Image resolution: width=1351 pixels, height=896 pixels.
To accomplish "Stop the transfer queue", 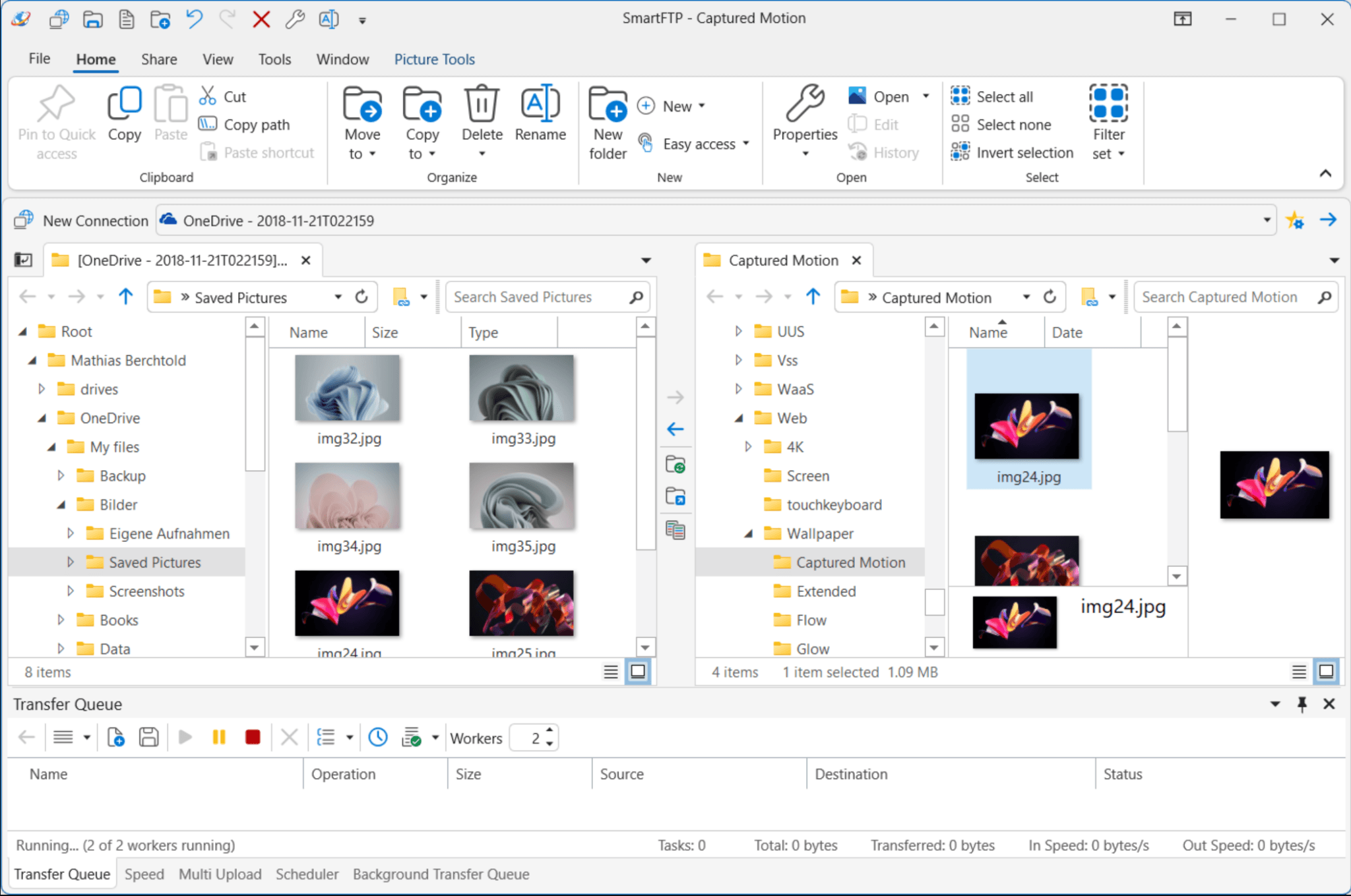I will click(x=253, y=736).
